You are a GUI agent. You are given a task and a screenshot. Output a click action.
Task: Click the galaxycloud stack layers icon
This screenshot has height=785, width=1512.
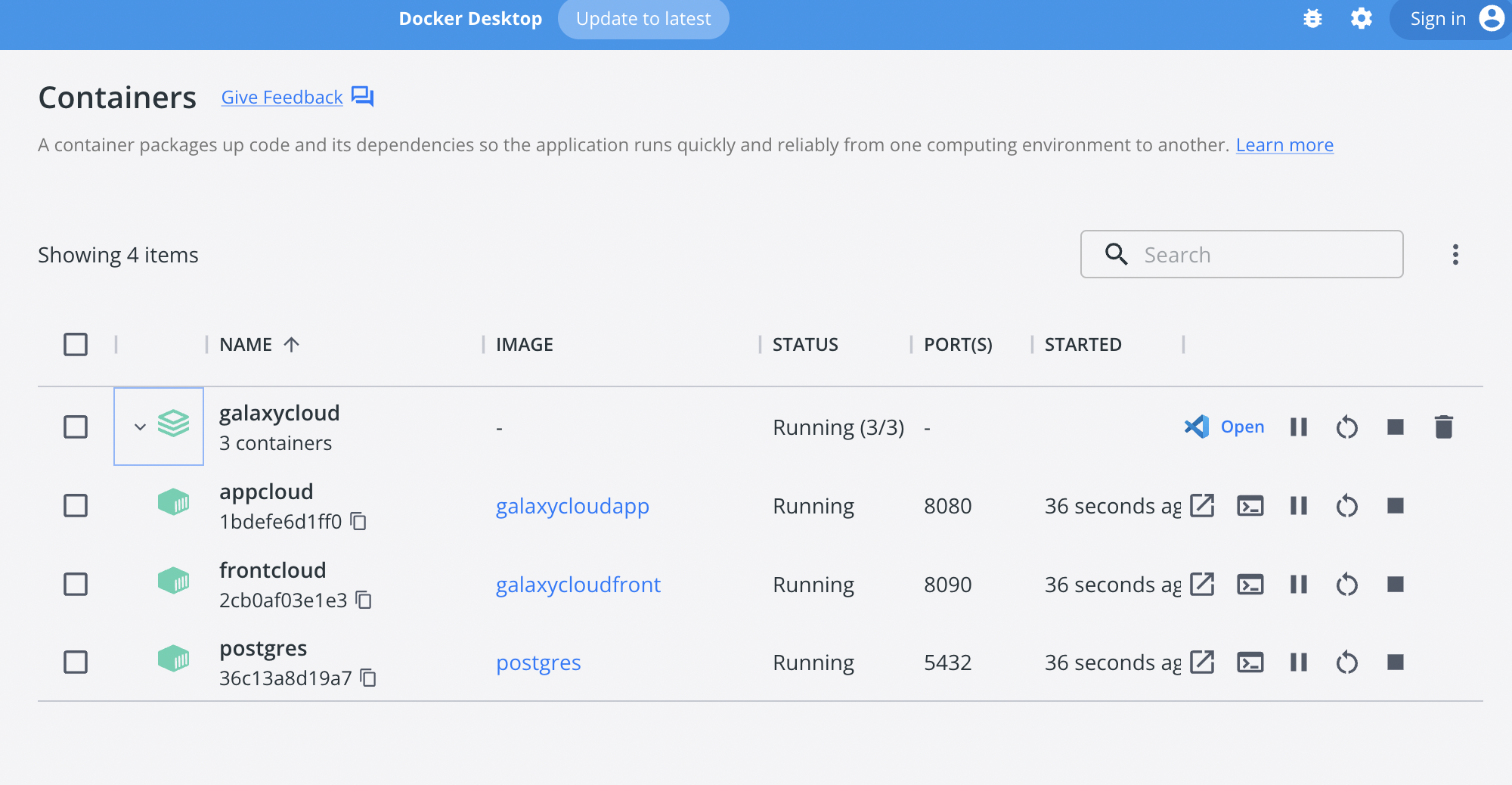(173, 423)
